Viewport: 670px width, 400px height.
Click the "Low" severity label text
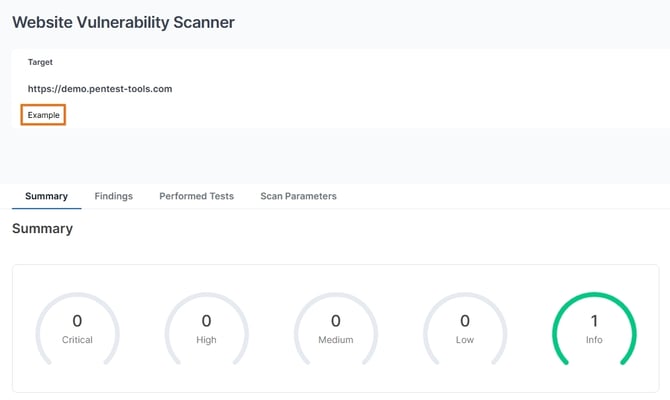point(464,340)
